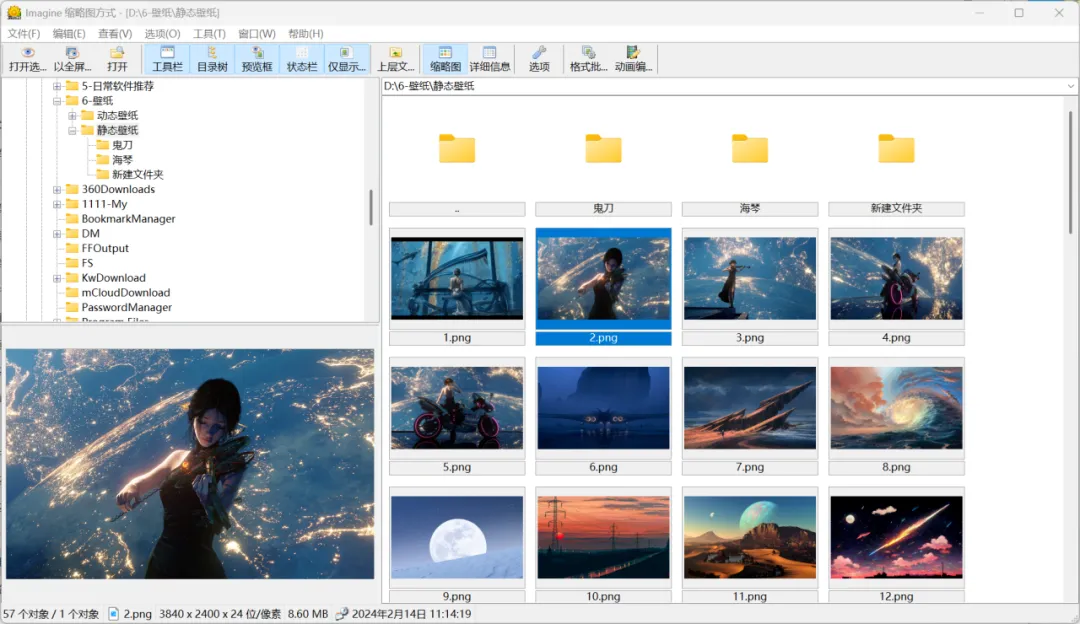
Task: Select the 12.png meteor thumbnail
Action: point(896,537)
